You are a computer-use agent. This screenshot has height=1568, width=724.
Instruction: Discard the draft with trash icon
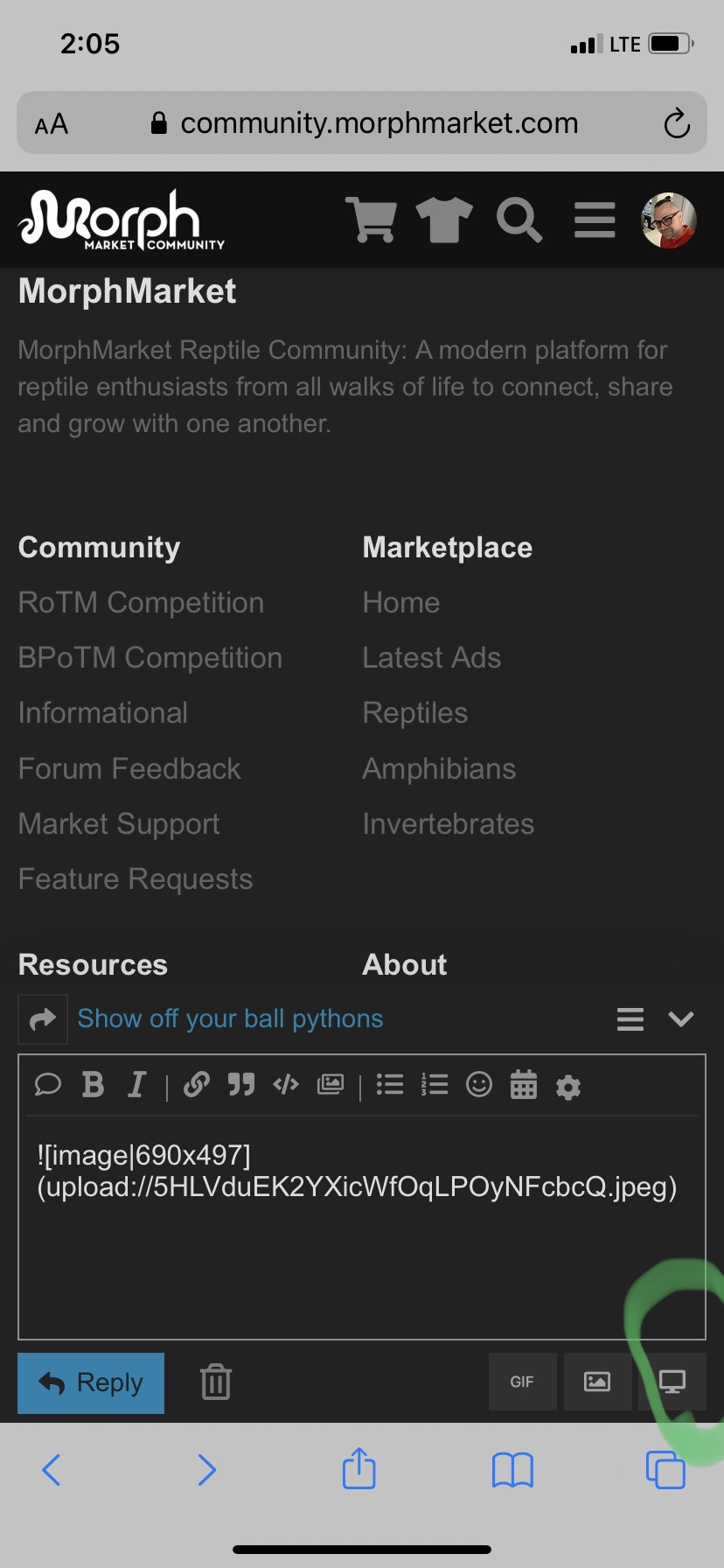[216, 1382]
